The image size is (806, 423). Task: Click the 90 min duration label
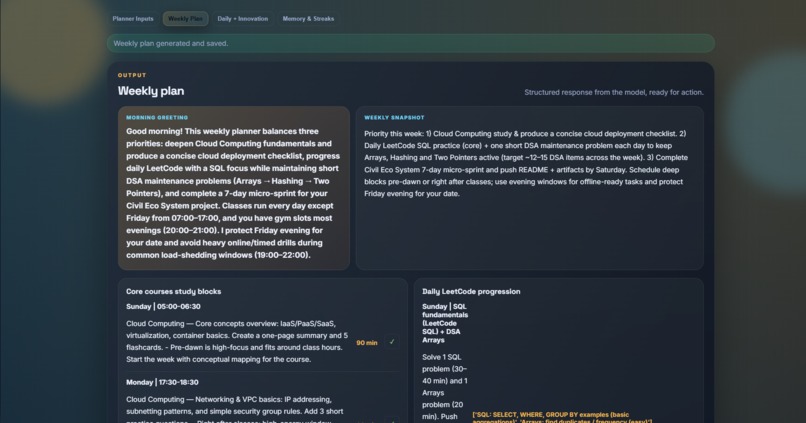[x=367, y=343]
